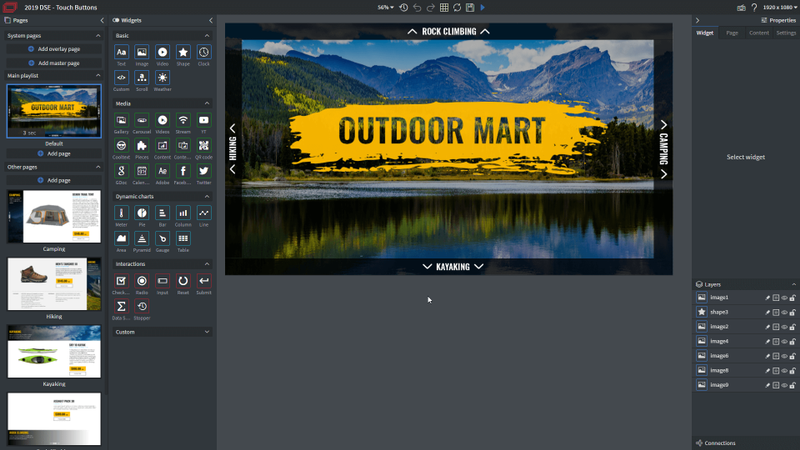Select the Weather widget
This screenshot has height=450, width=800.
coord(163,78)
